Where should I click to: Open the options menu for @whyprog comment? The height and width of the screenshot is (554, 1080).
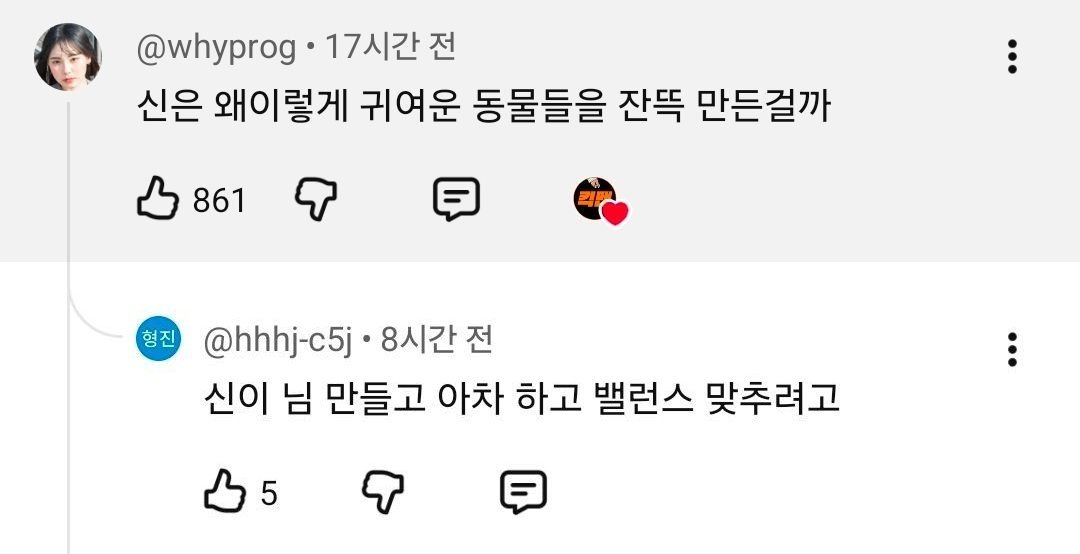pos(1012,57)
